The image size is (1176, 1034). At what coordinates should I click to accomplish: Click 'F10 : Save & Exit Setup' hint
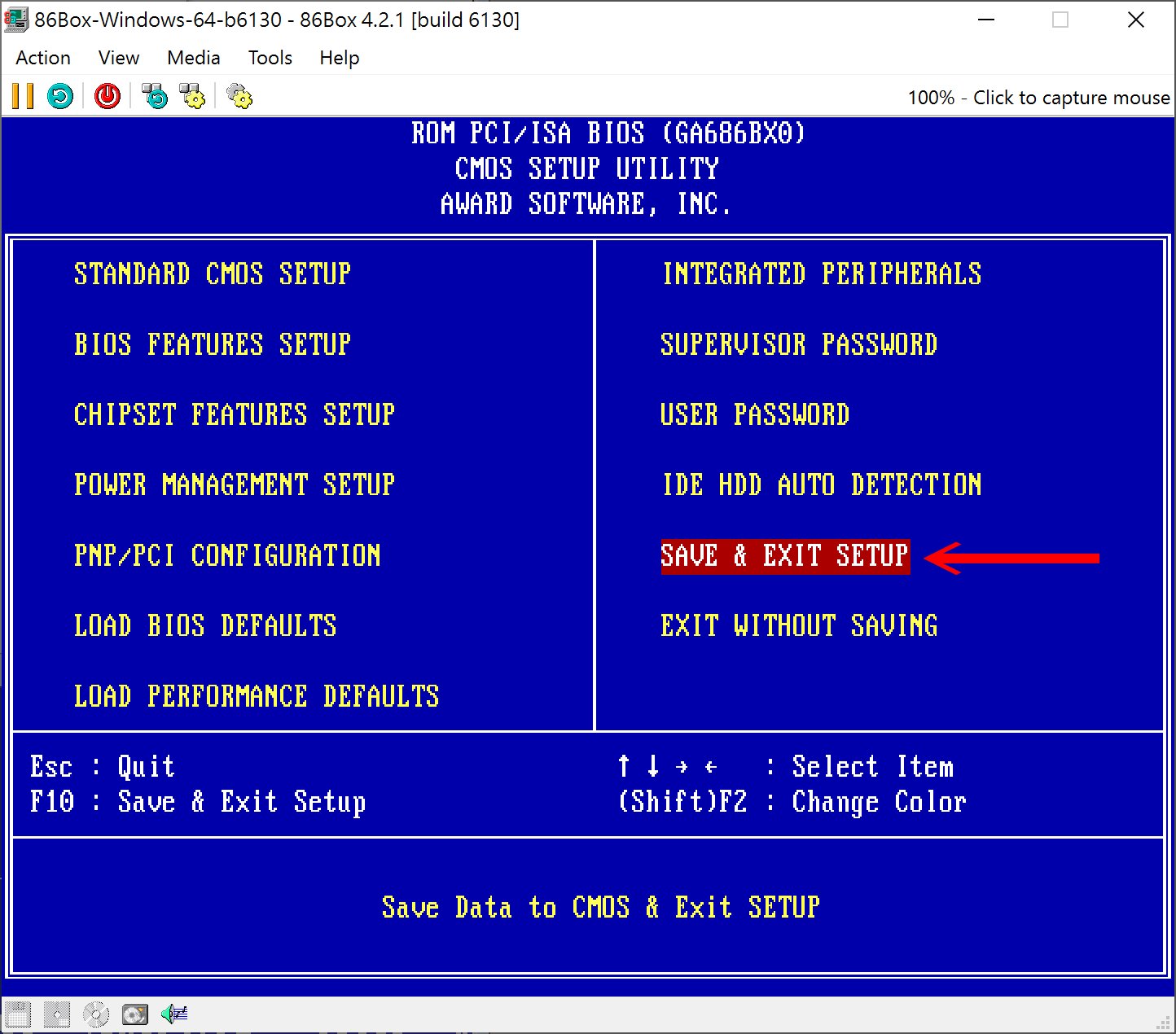198,803
